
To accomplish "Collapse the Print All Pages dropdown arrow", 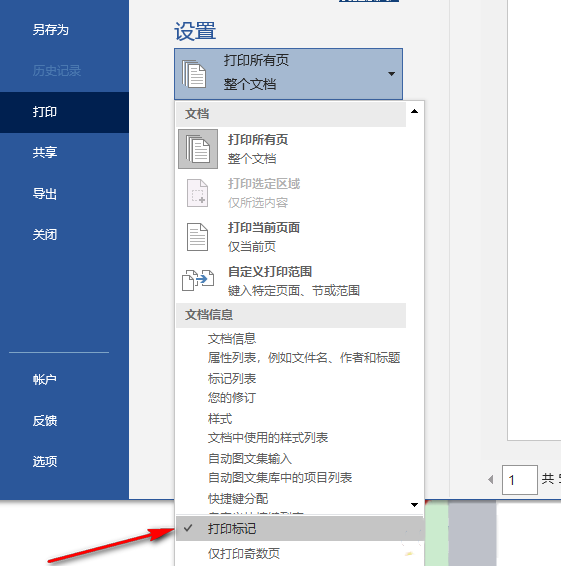I will coord(391,74).
